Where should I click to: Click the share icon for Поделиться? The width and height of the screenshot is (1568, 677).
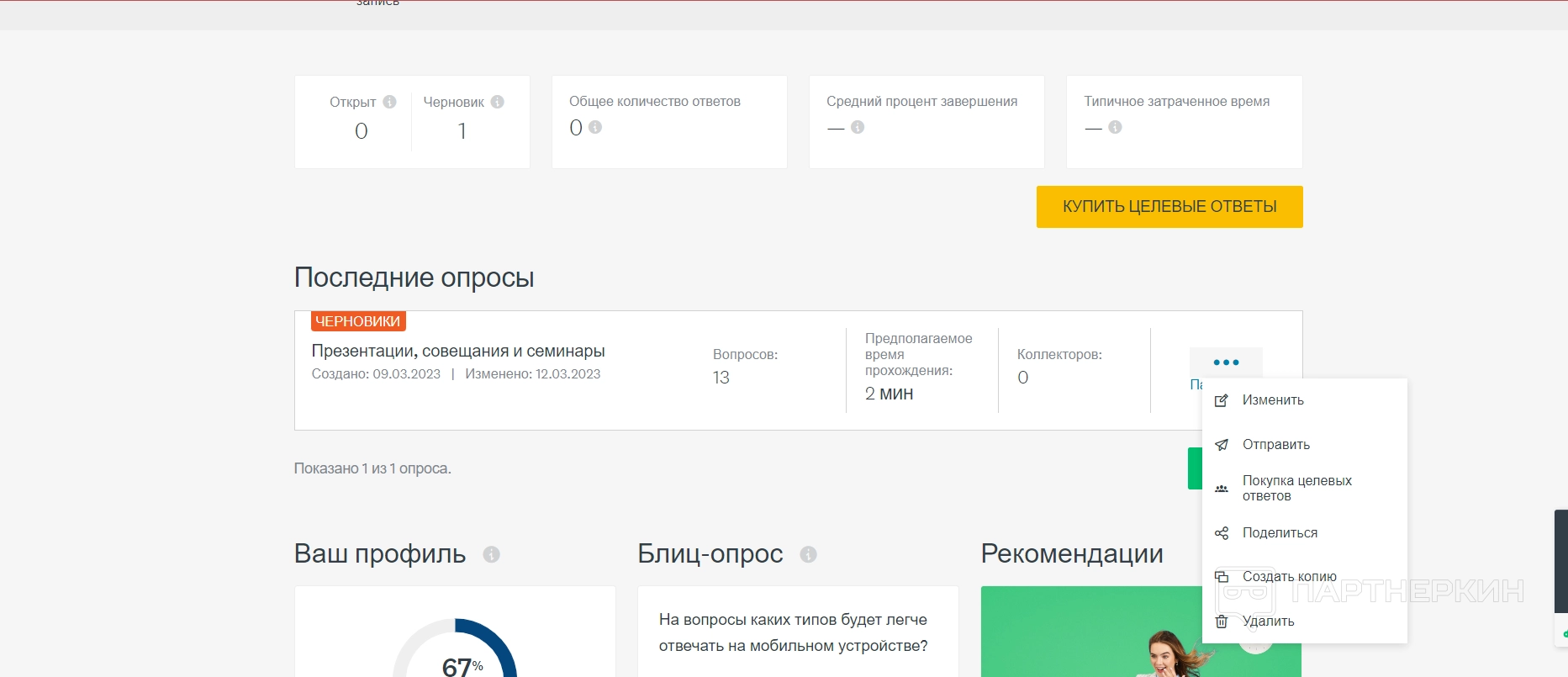pos(1222,533)
